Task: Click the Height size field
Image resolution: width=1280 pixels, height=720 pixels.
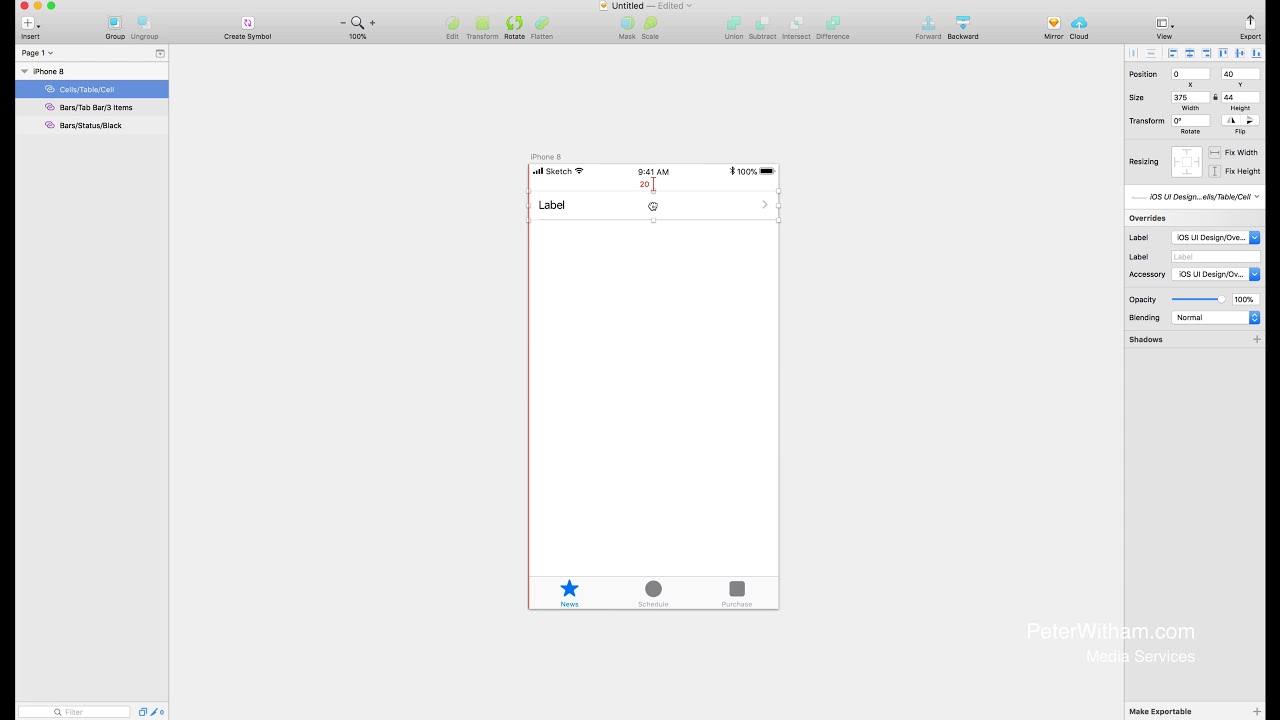Action: tap(1240, 97)
